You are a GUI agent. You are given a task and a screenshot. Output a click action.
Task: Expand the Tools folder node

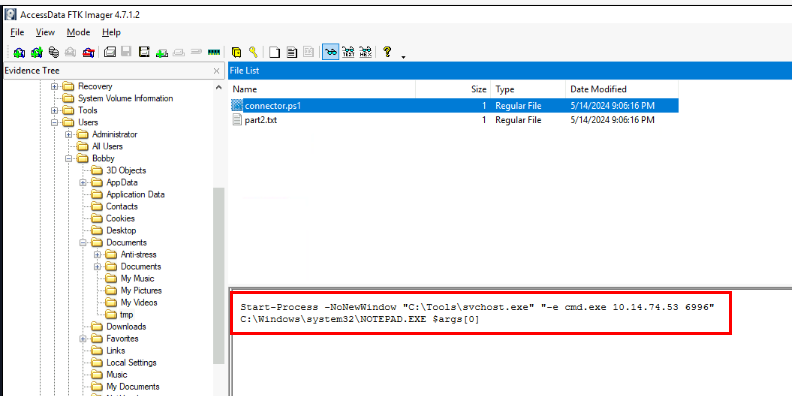[55, 110]
